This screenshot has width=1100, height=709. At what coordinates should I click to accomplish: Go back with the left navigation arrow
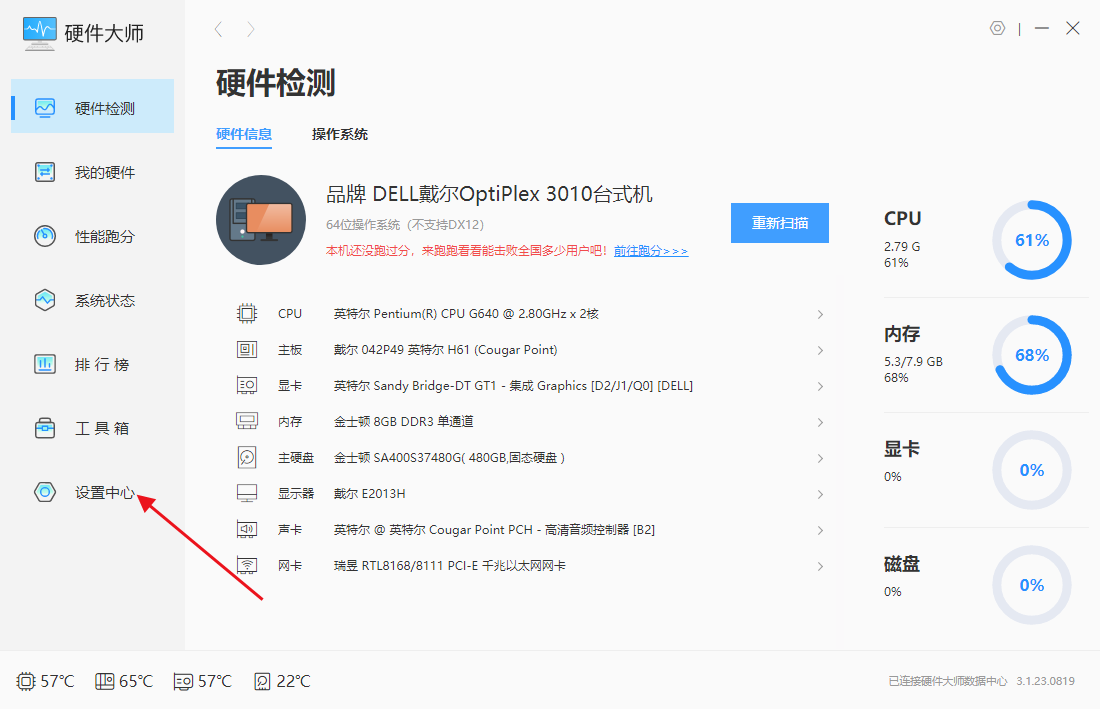point(219,30)
